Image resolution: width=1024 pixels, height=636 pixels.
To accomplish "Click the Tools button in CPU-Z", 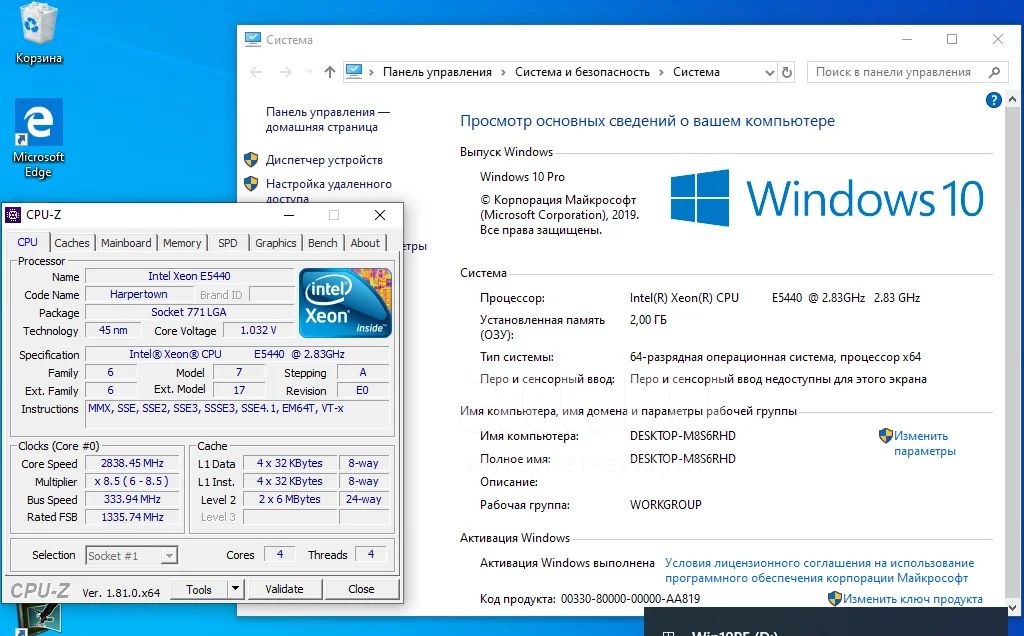I will pos(199,589).
